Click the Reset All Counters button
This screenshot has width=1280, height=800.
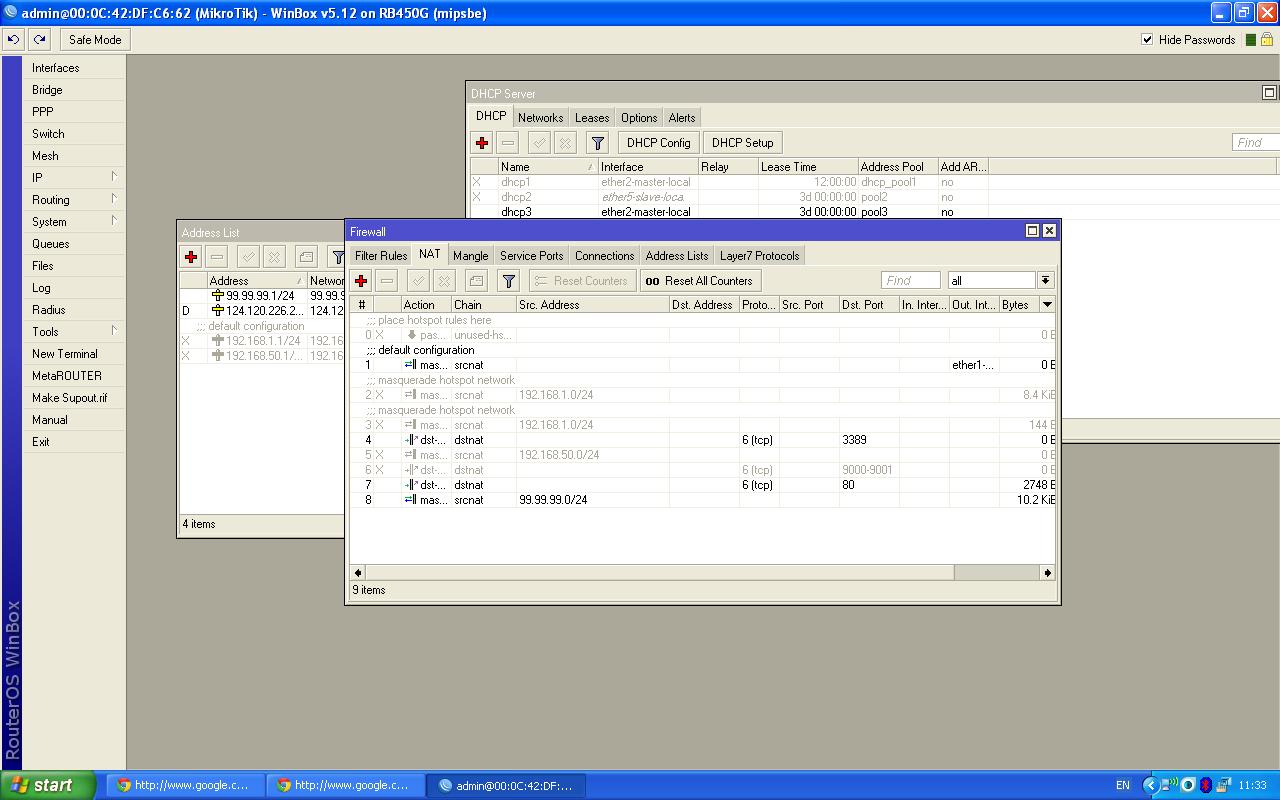[700, 281]
